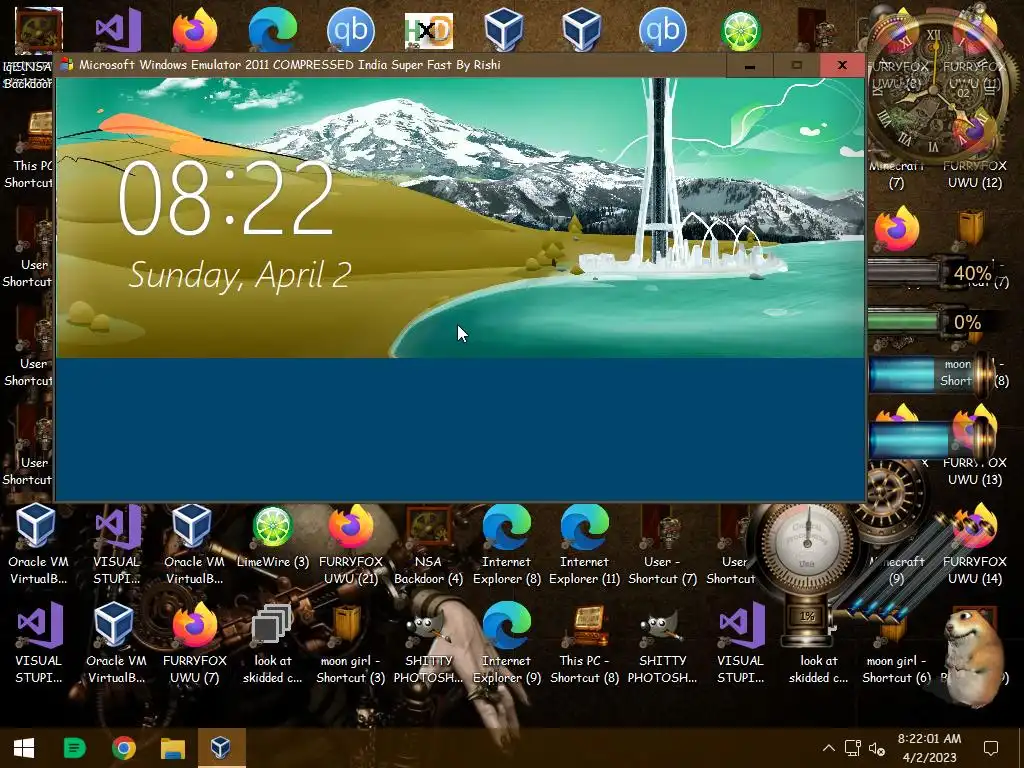The height and width of the screenshot is (768, 1024).
Task: Close the Windows Emulator window
Action: (842, 65)
